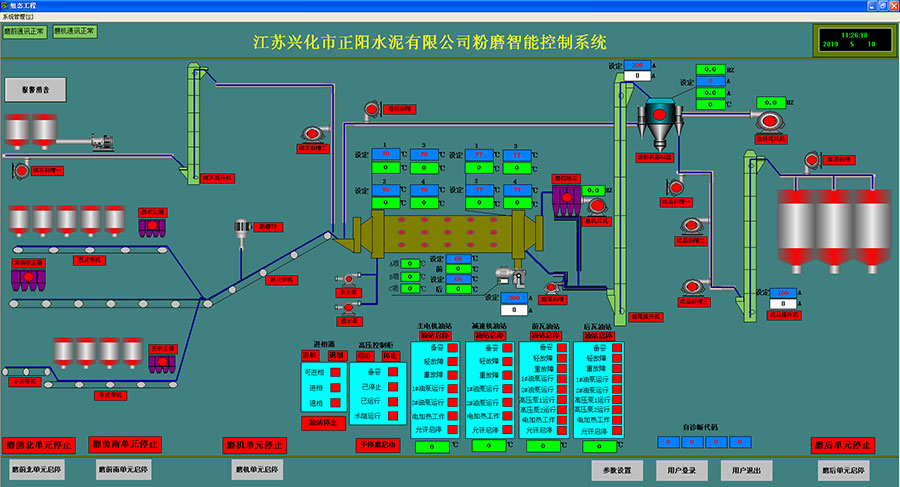Screen dimensions: 900x487
Task: Click the 西水泵 pump icon
Action: click(x=348, y=308)
